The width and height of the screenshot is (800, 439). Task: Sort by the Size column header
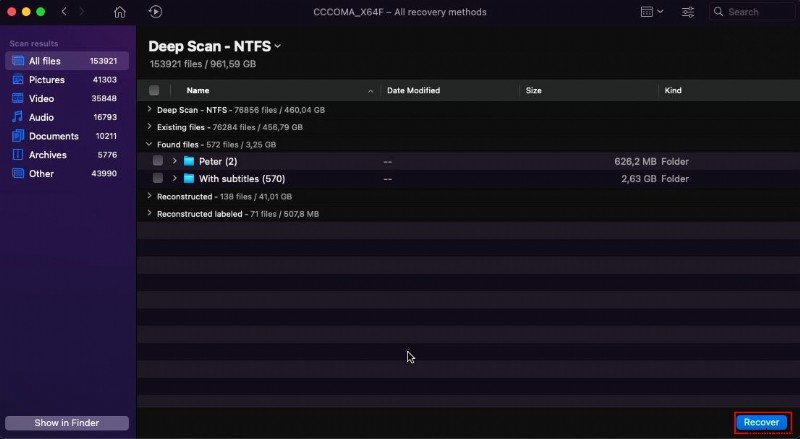(x=534, y=90)
